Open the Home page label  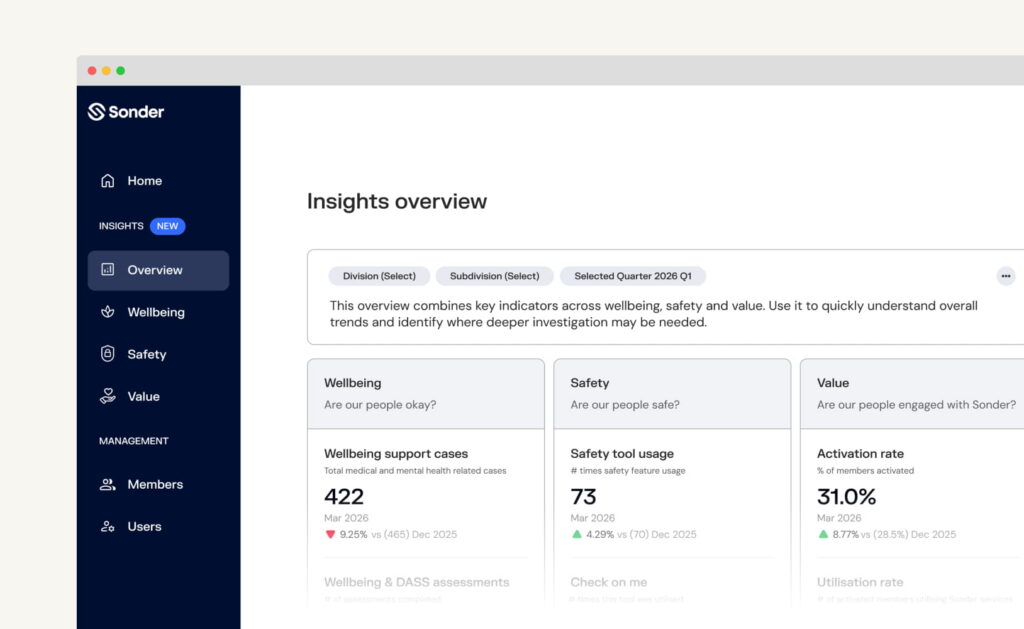click(145, 181)
